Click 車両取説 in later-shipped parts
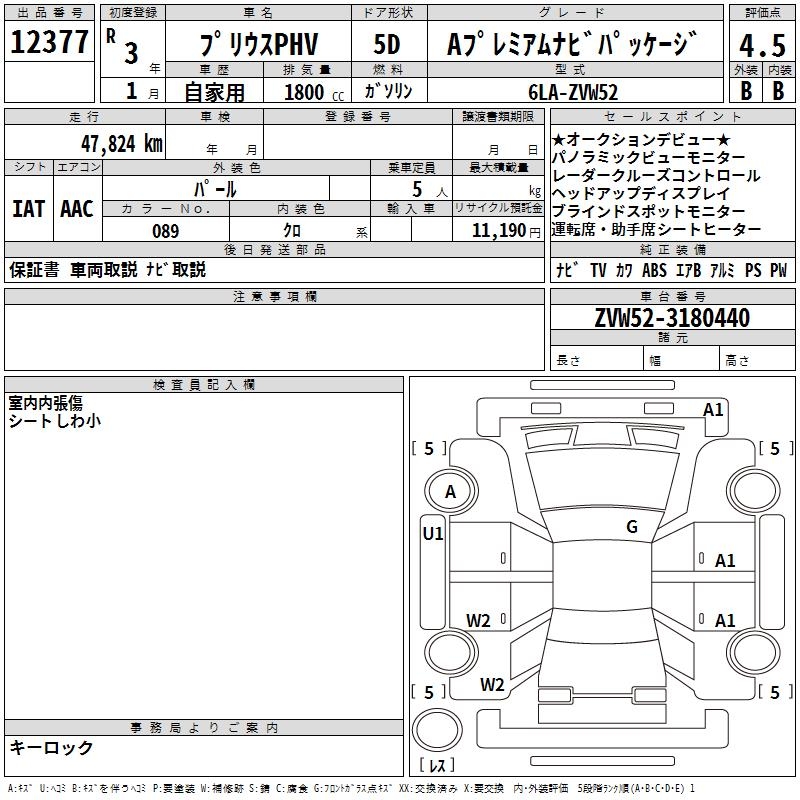Image resolution: width=800 pixels, height=800 pixels. pos(104,269)
